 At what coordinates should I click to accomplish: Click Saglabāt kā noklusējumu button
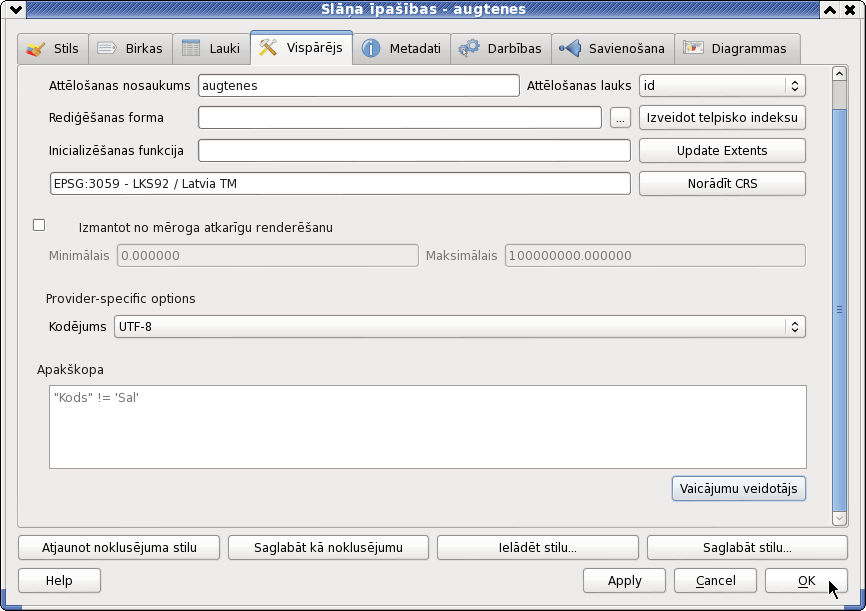(x=329, y=547)
